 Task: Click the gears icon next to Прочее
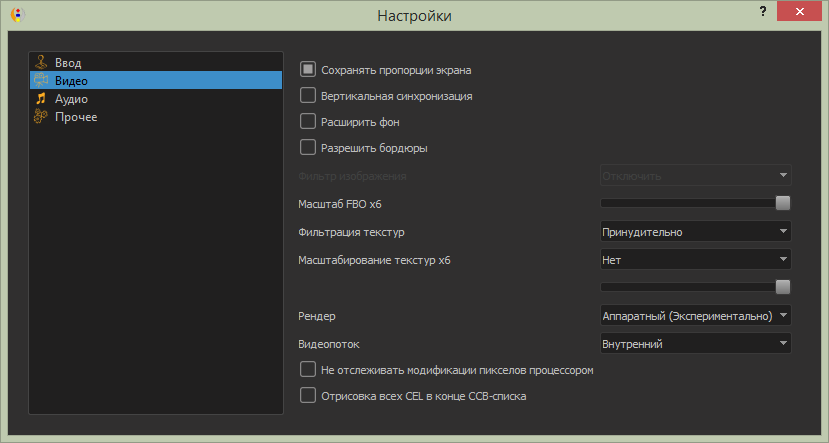coord(41,117)
